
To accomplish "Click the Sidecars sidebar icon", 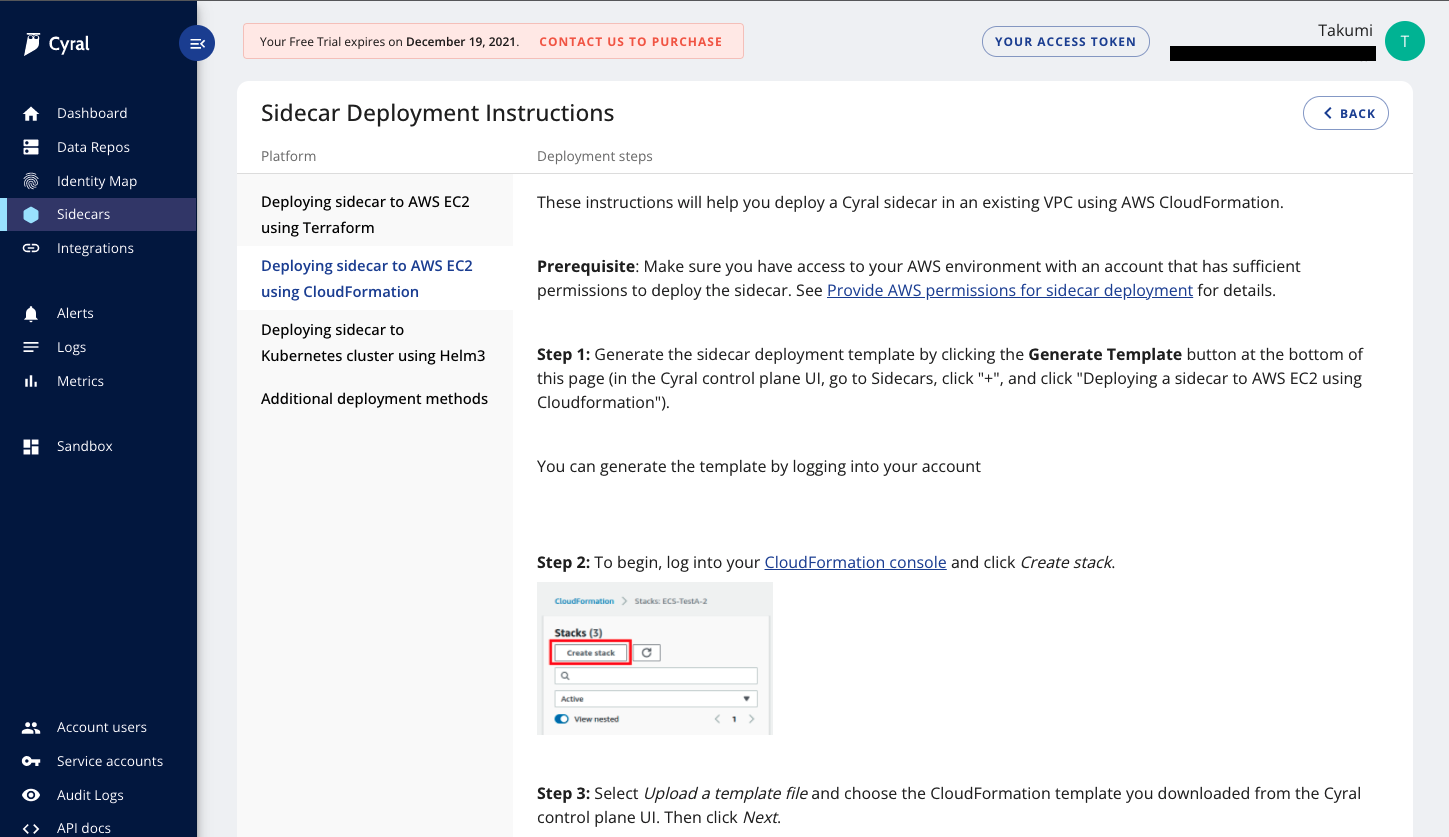I will 32,214.
